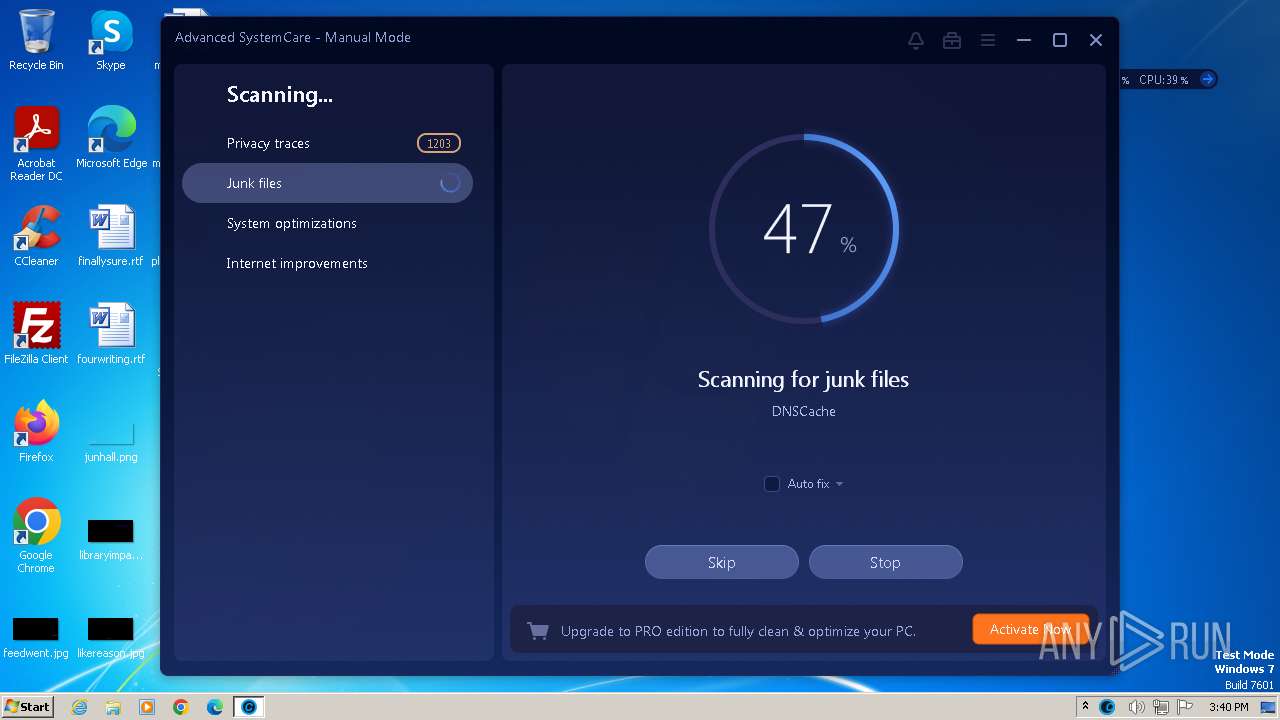Click the taskbar clock showing 3:40 PM

(x=1228, y=707)
